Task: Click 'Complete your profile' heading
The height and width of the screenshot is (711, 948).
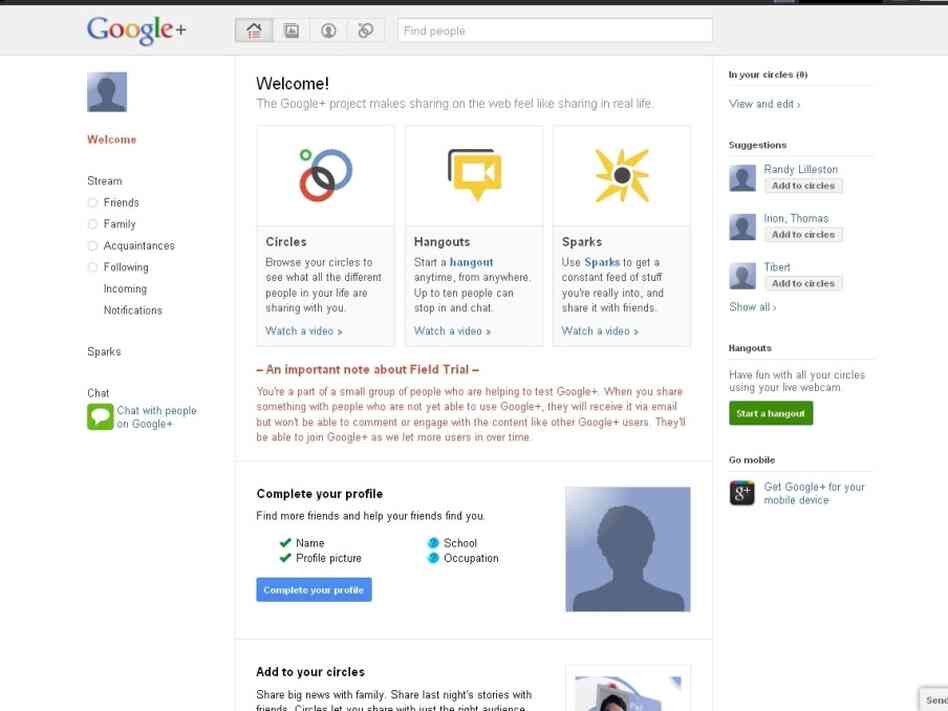Action: 320,494
